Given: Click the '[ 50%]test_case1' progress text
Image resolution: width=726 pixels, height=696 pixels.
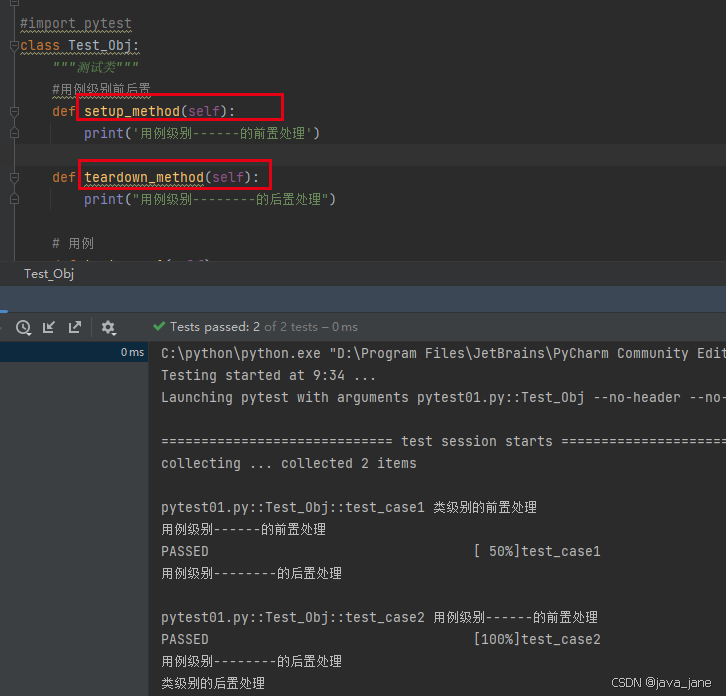Looking at the screenshot, I should [537, 552].
